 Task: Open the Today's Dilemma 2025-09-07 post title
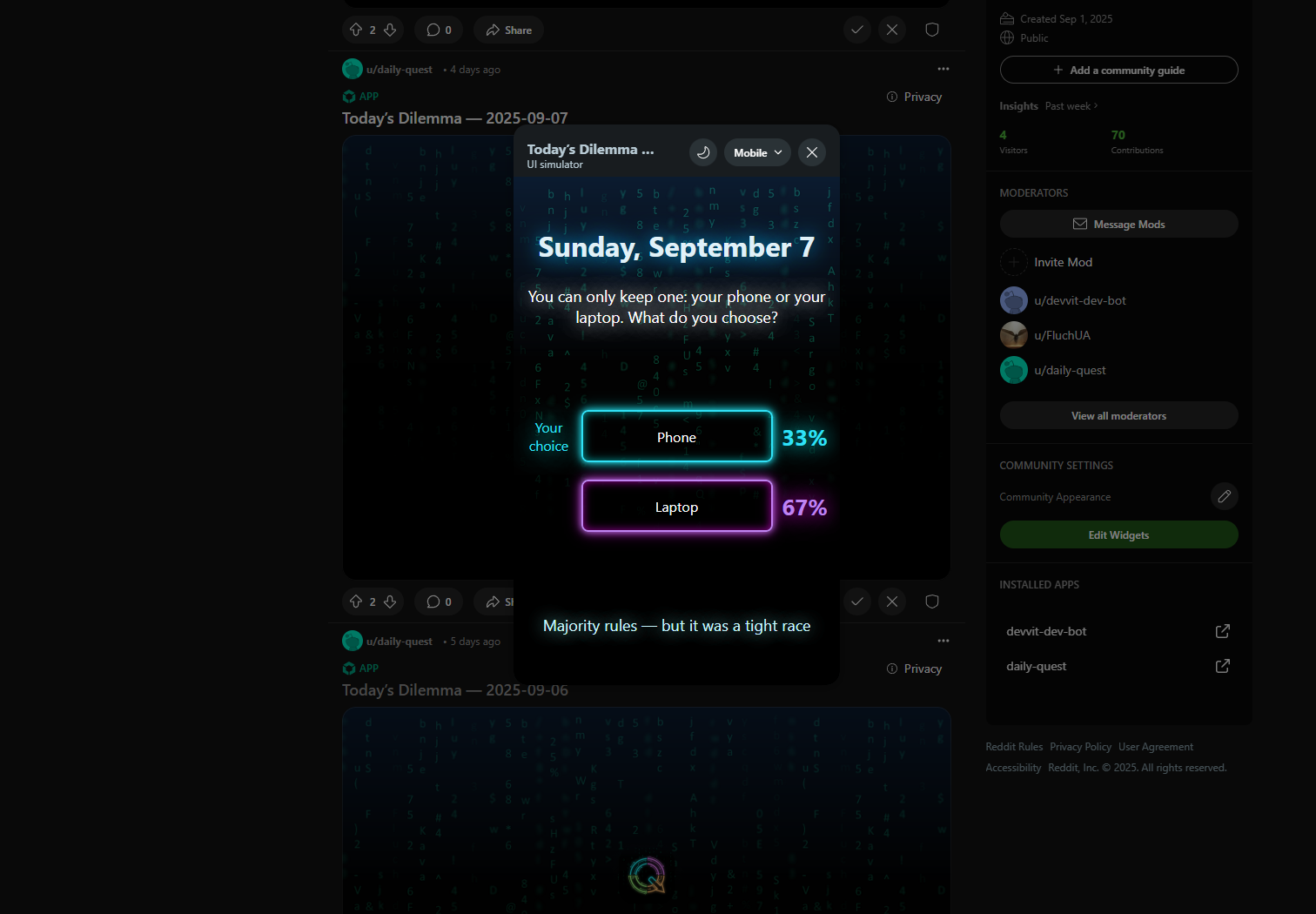coord(455,118)
